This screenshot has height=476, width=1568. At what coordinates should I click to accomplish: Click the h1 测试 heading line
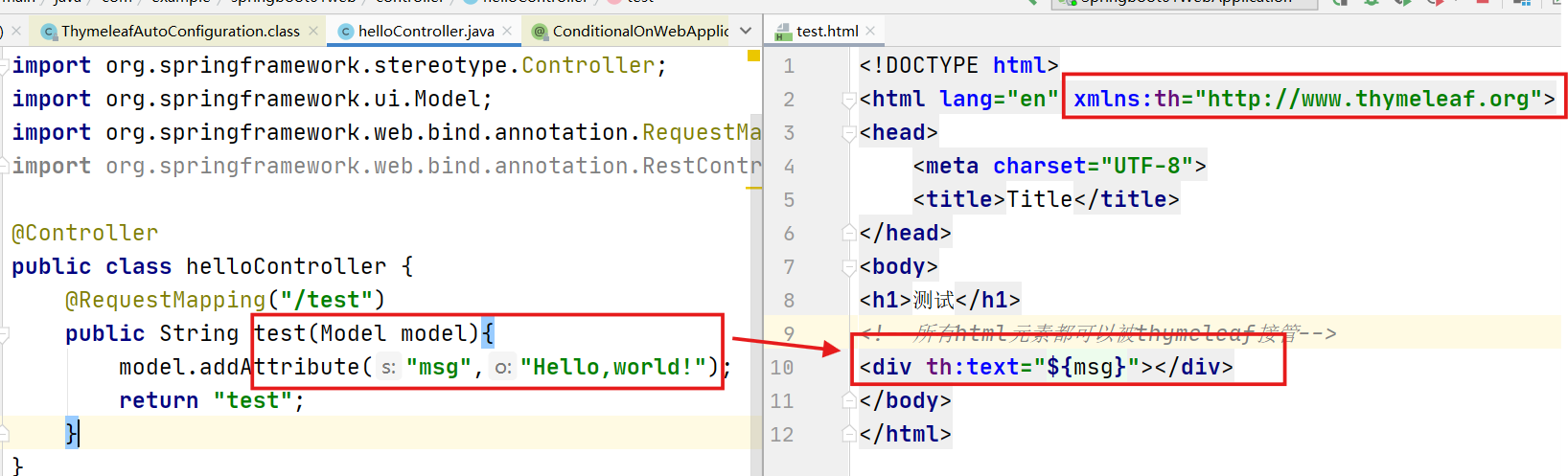(939, 300)
